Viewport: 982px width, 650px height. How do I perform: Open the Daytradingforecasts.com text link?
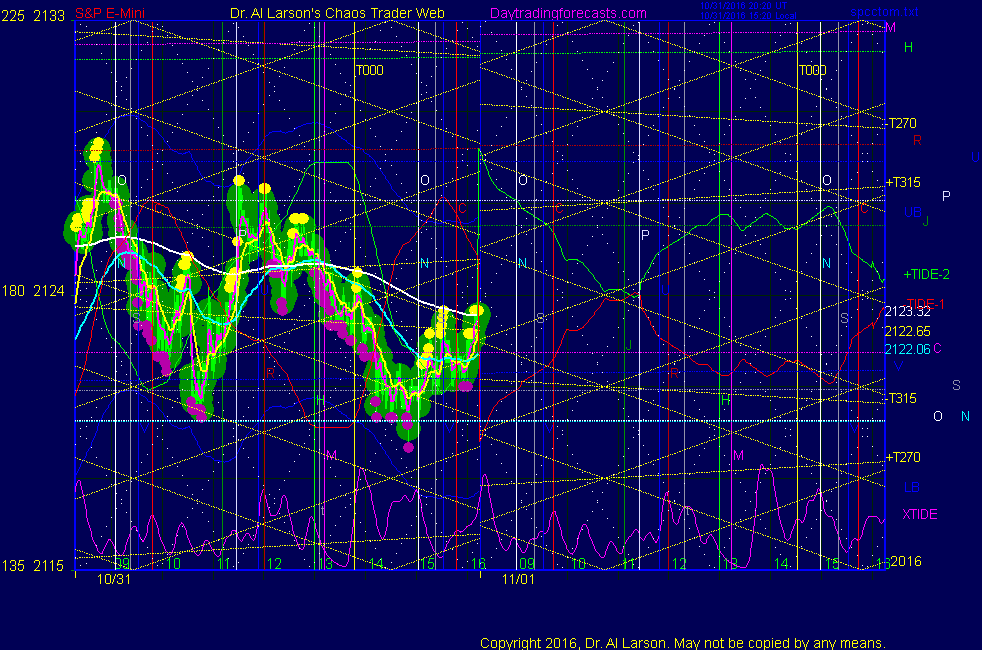pyautogui.click(x=568, y=13)
